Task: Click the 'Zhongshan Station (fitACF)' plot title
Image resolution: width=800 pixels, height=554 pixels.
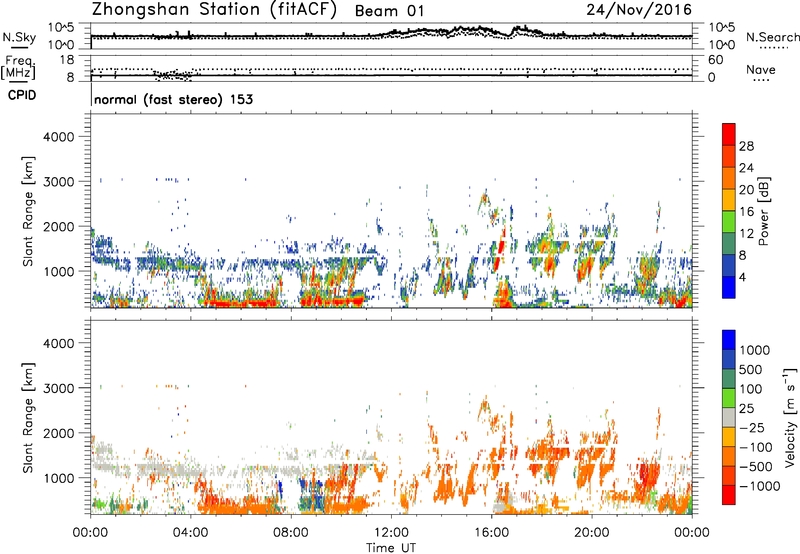Action: pos(214,10)
